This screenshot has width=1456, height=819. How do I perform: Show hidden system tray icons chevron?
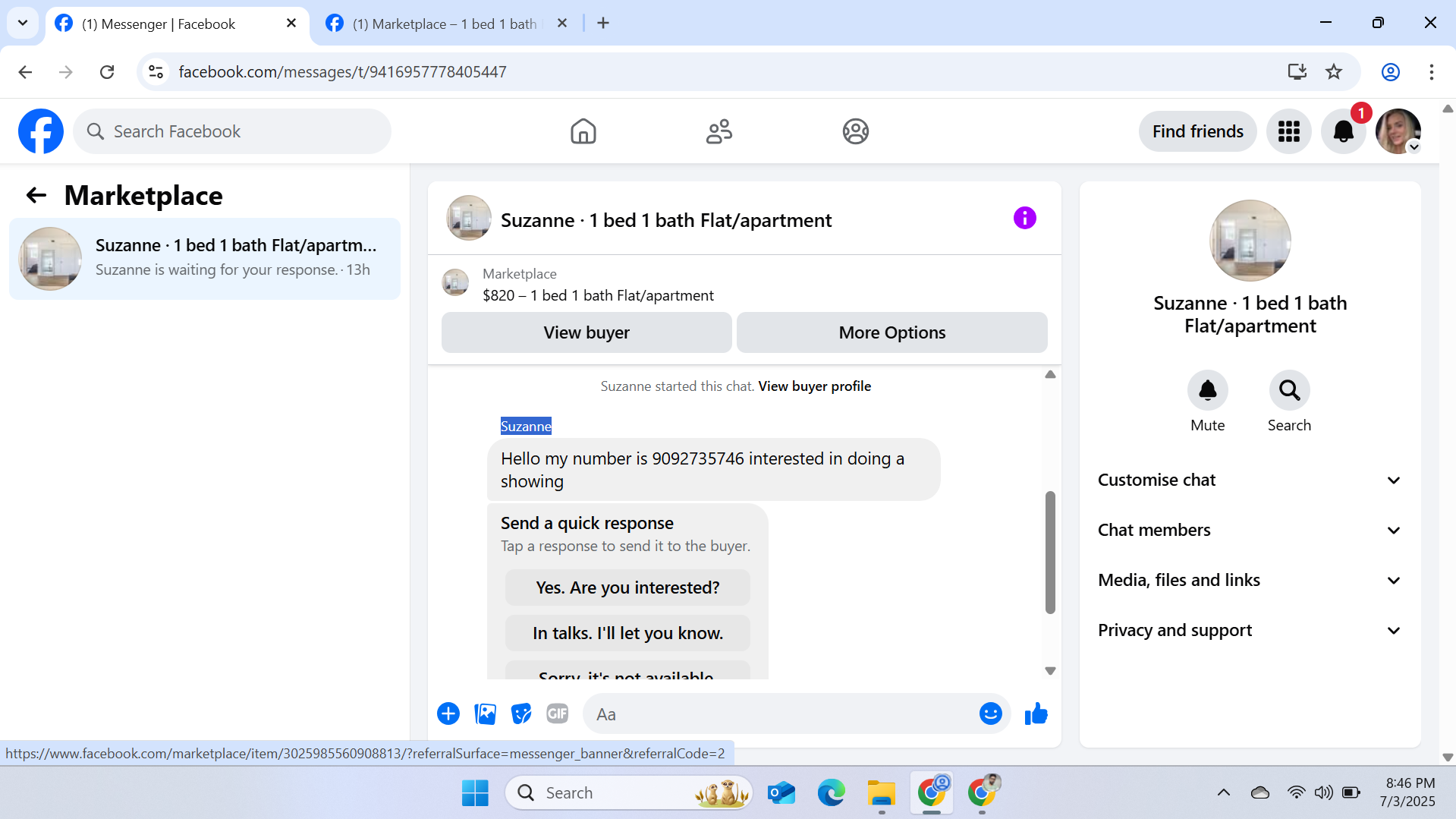(1223, 792)
